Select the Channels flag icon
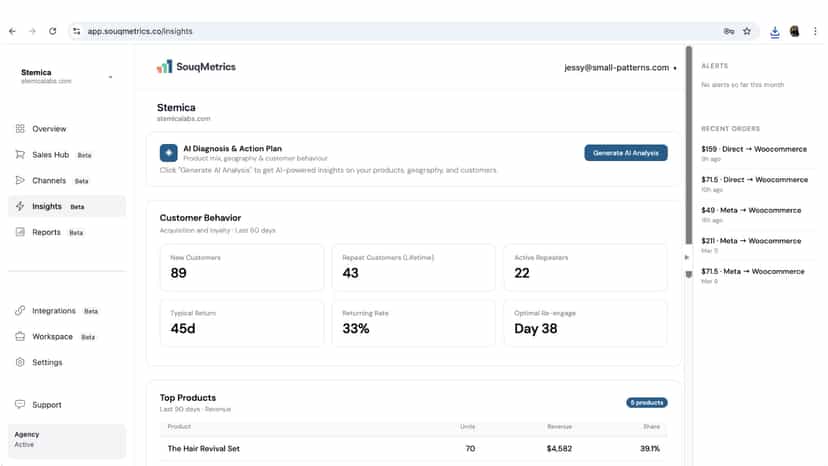This screenshot has height=466, width=828. point(20,180)
